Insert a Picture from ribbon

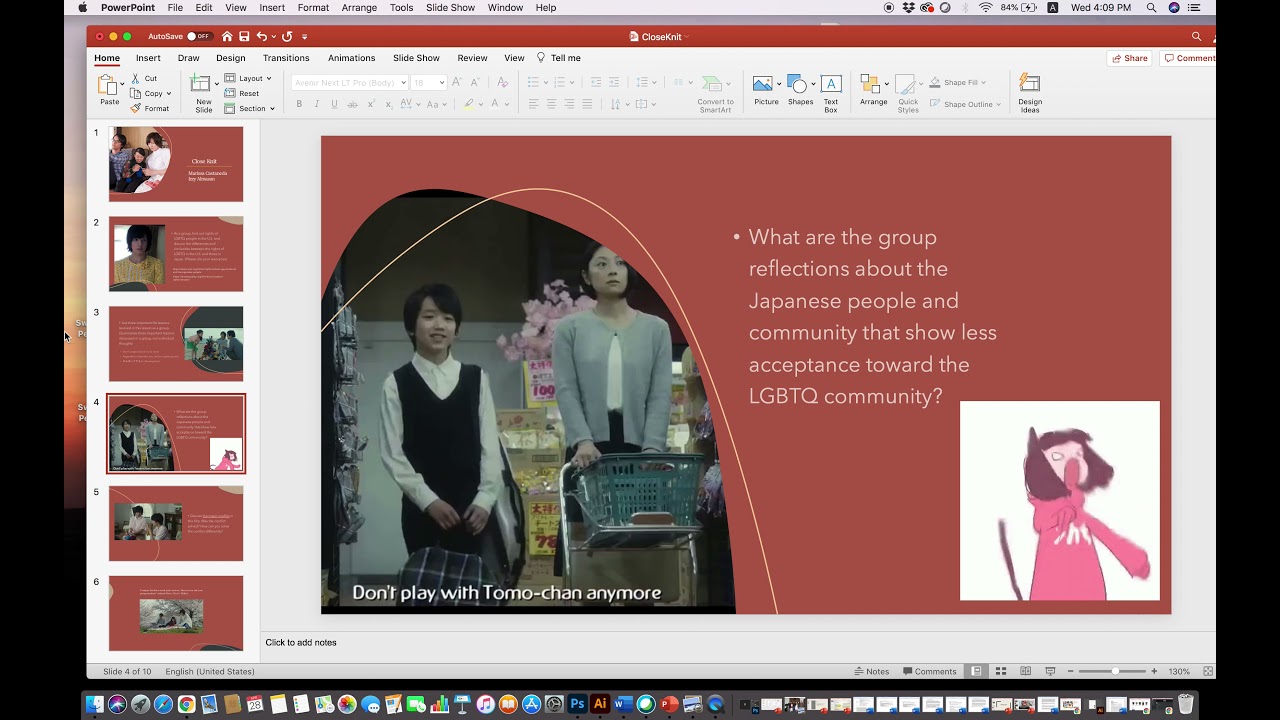[x=766, y=90]
